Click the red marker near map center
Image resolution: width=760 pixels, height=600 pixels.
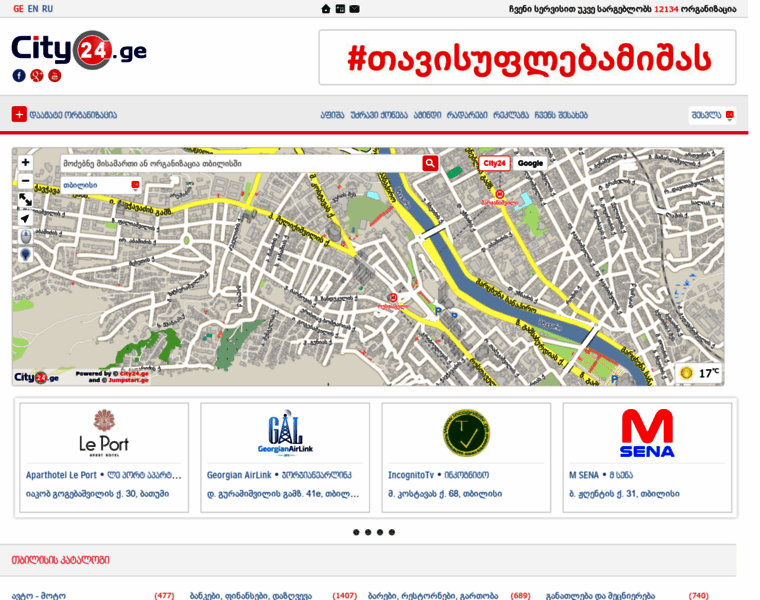coord(393,298)
